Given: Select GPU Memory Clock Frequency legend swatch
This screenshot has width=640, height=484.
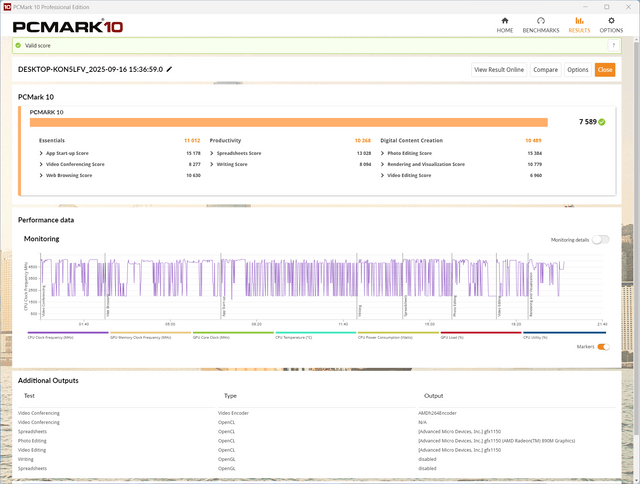Looking at the screenshot, I should [x=151, y=333].
